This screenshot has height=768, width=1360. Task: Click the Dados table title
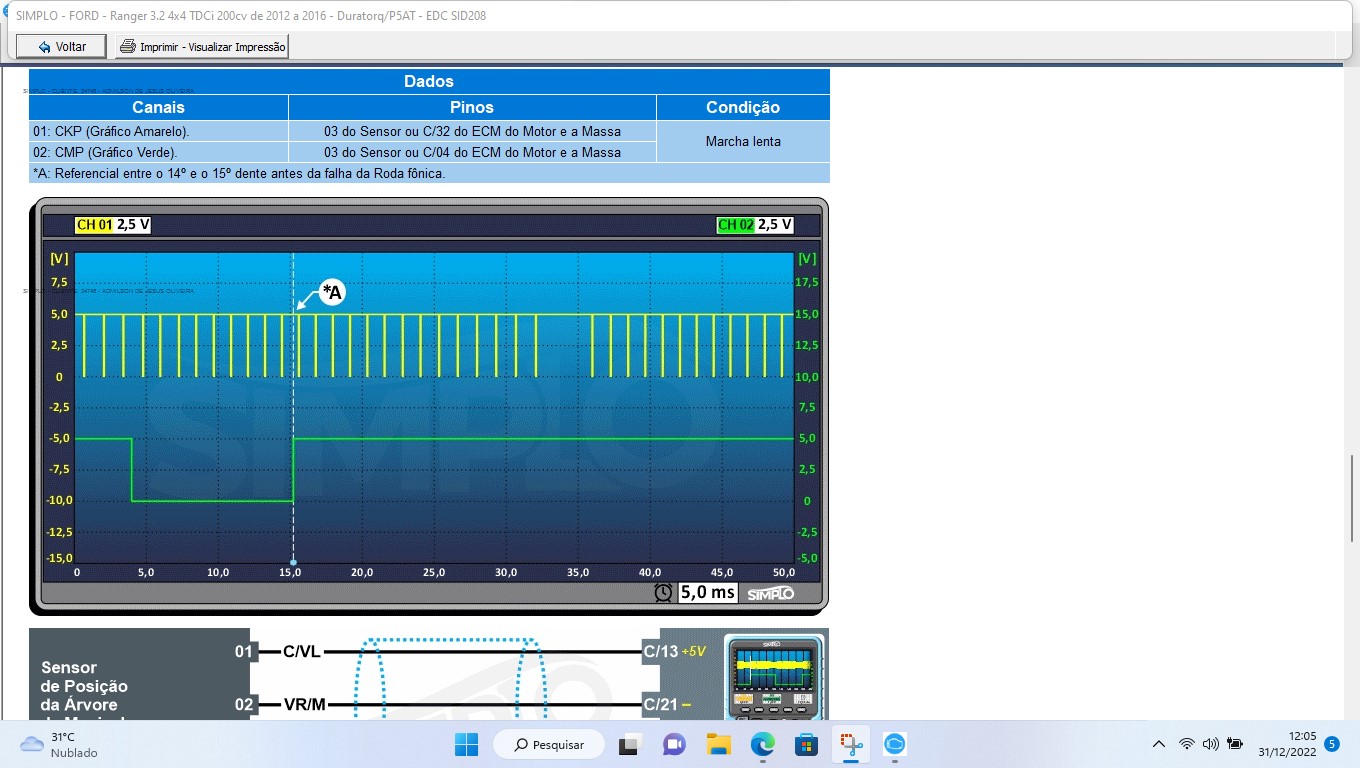tap(429, 81)
